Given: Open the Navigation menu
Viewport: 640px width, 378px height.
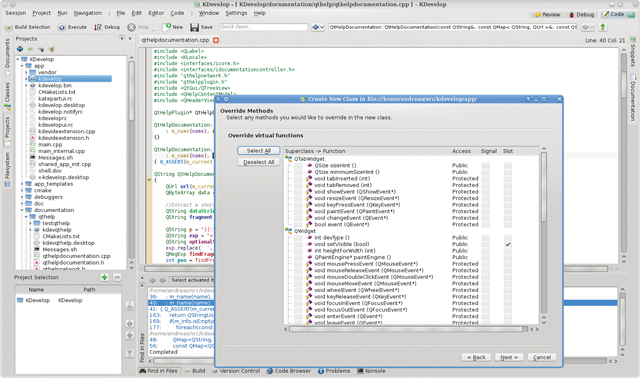Looking at the screenshot, I should click(x=88, y=13).
